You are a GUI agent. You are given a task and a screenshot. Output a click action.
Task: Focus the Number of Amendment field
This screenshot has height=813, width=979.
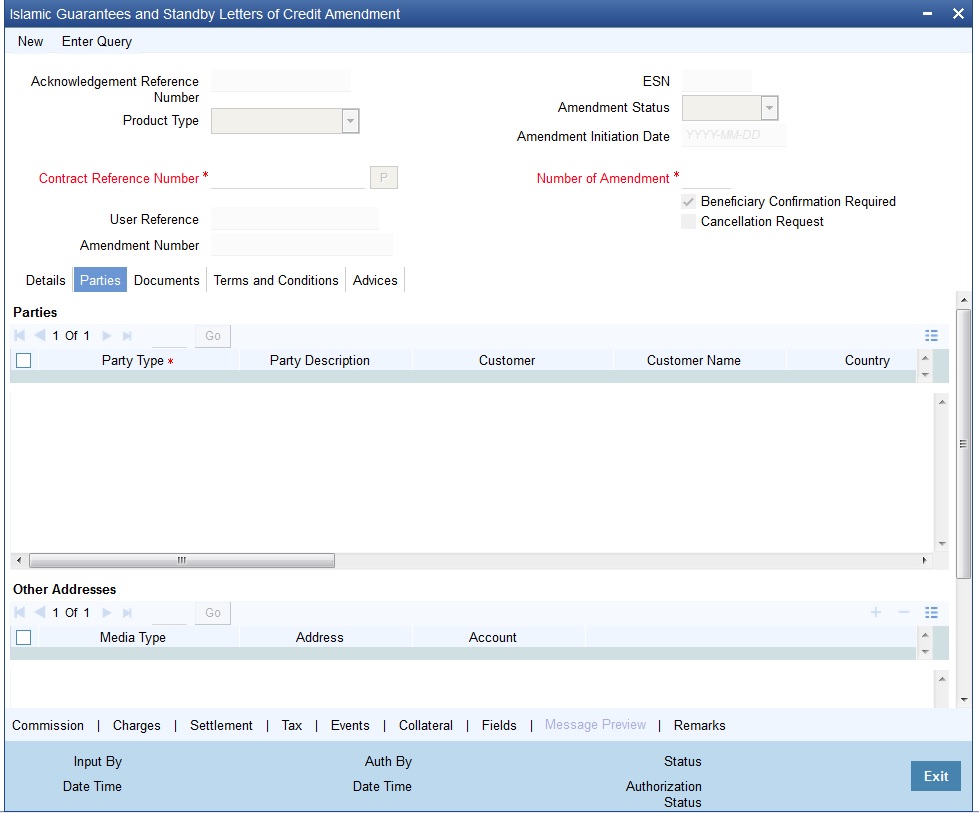tap(706, 178)
